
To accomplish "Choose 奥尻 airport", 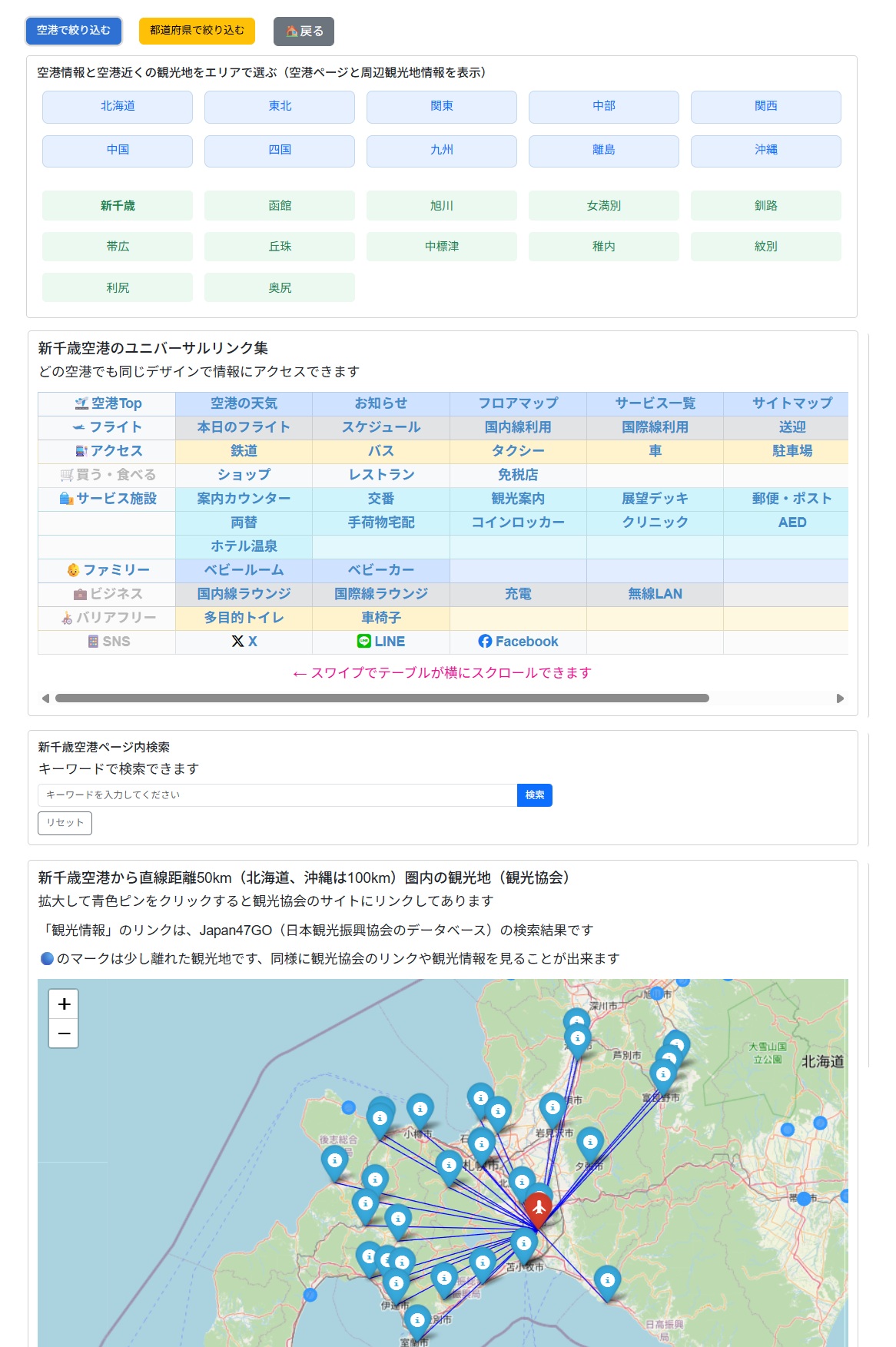I will 280,288.
